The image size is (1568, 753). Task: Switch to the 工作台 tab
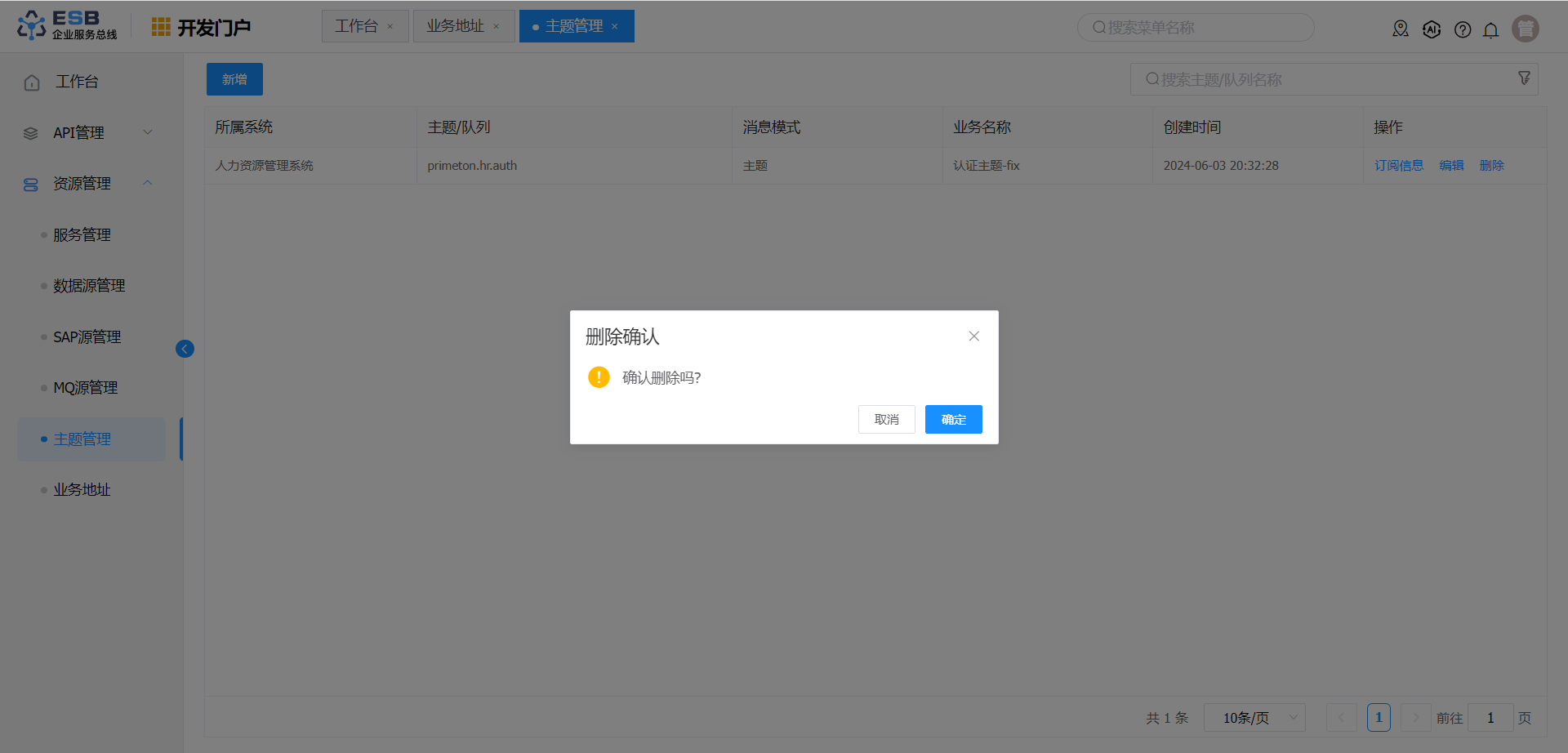pyautogui.click(x=356, y=26)
